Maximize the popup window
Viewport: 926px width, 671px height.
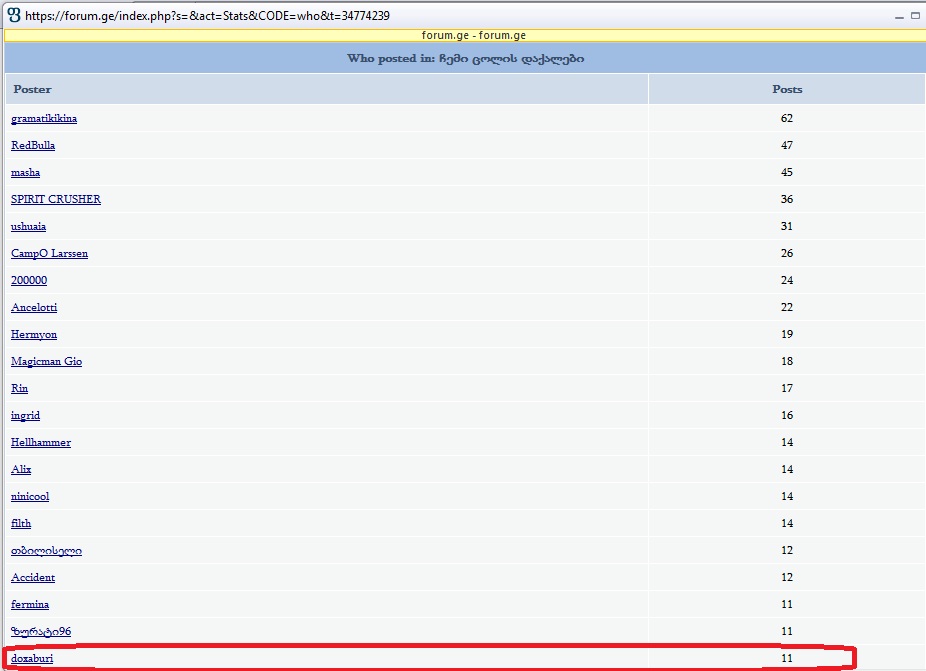915,15
